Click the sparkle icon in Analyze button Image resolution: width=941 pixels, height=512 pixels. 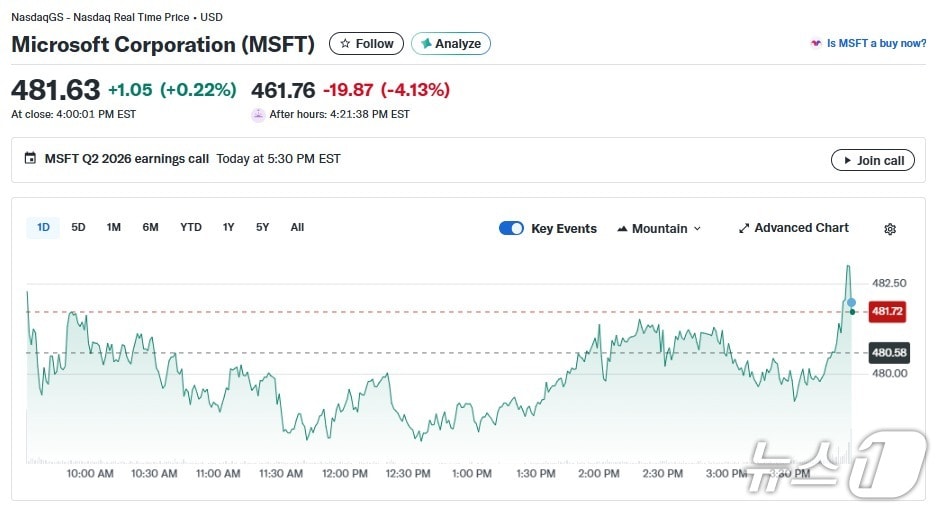pos(426,44)
